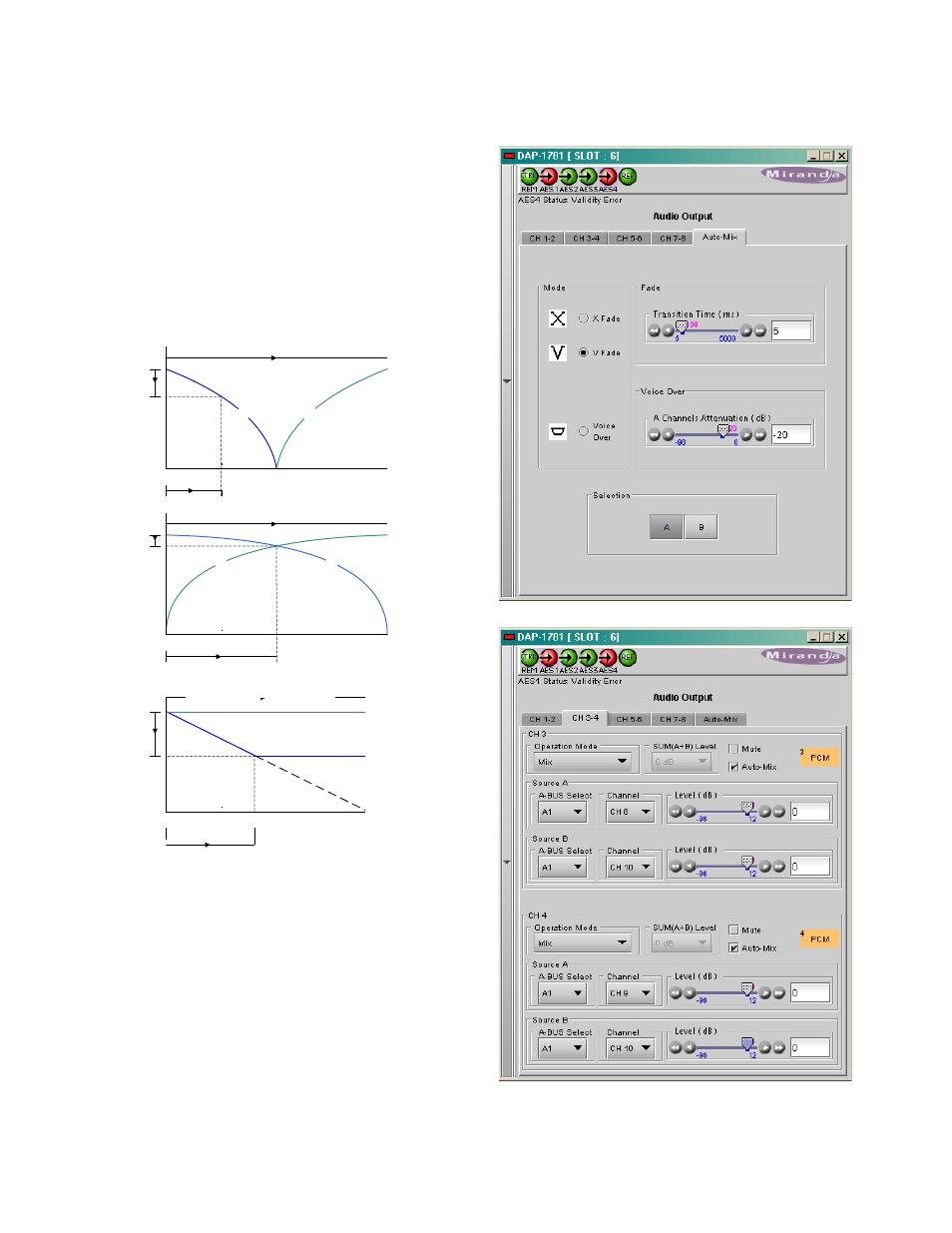Image resolution: width=952 pixels, height=1233 pixels.
Task: Click AES3 status icon in bottom window
Action: (x=588, y=658)
